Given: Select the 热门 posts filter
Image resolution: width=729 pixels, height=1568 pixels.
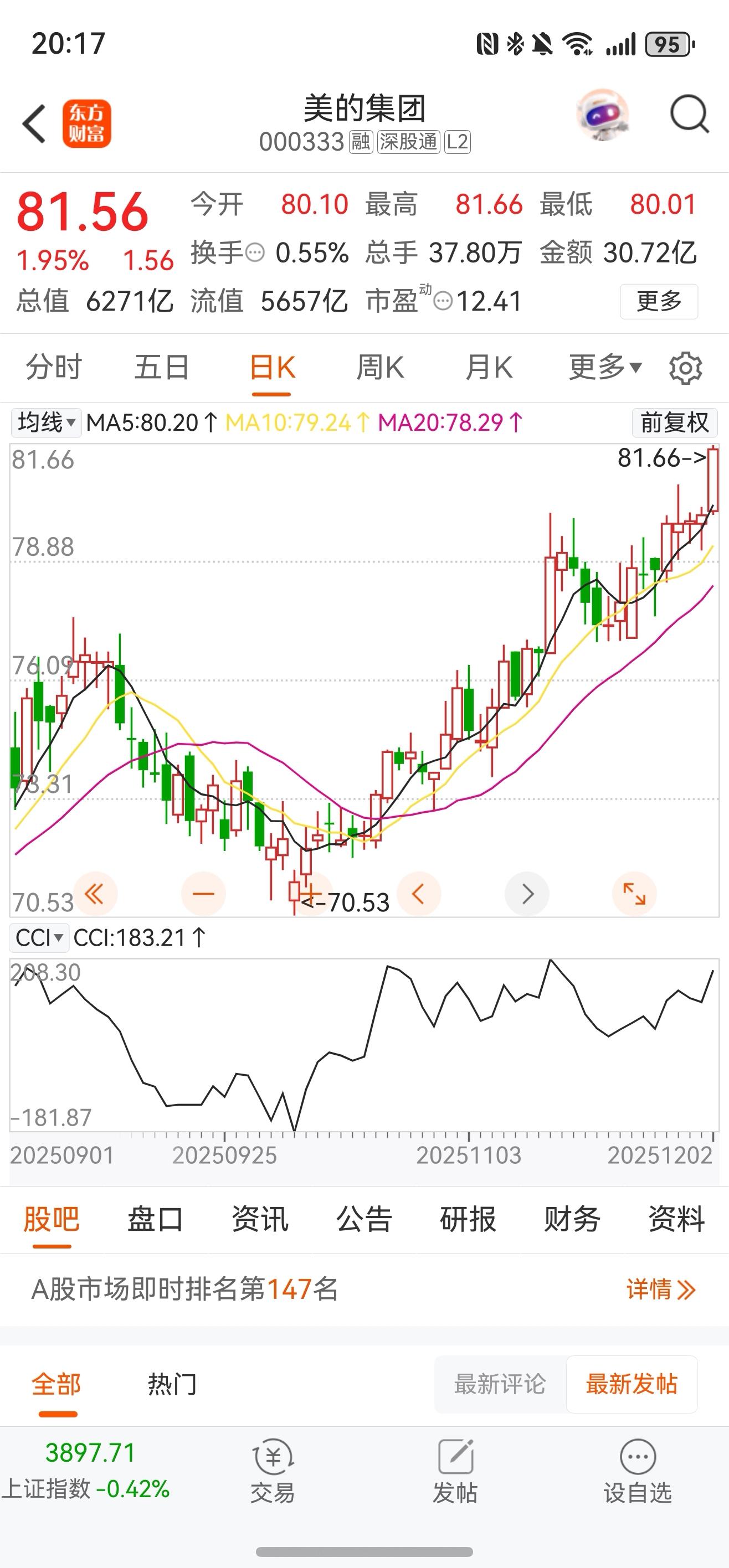Looking at the screenshot, I should click(x=172, y=1384).
